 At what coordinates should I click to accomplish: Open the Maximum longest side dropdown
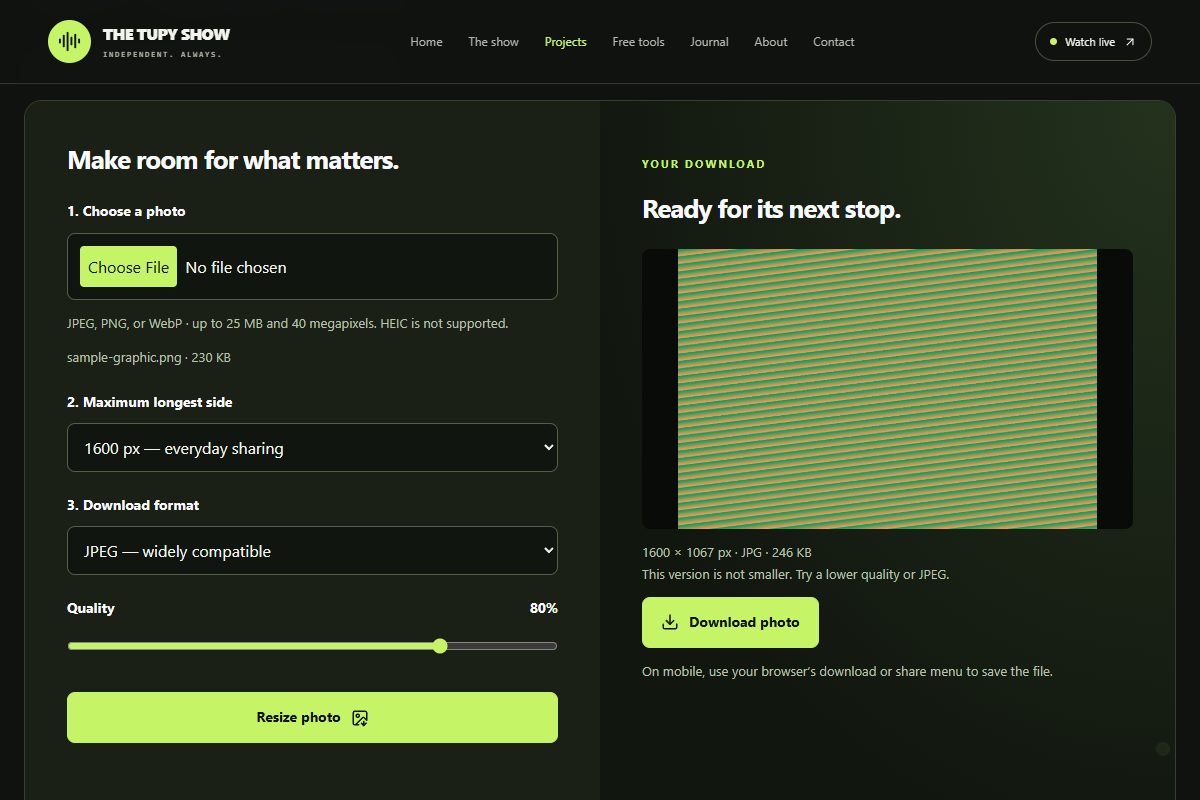(x=312, y=448)
